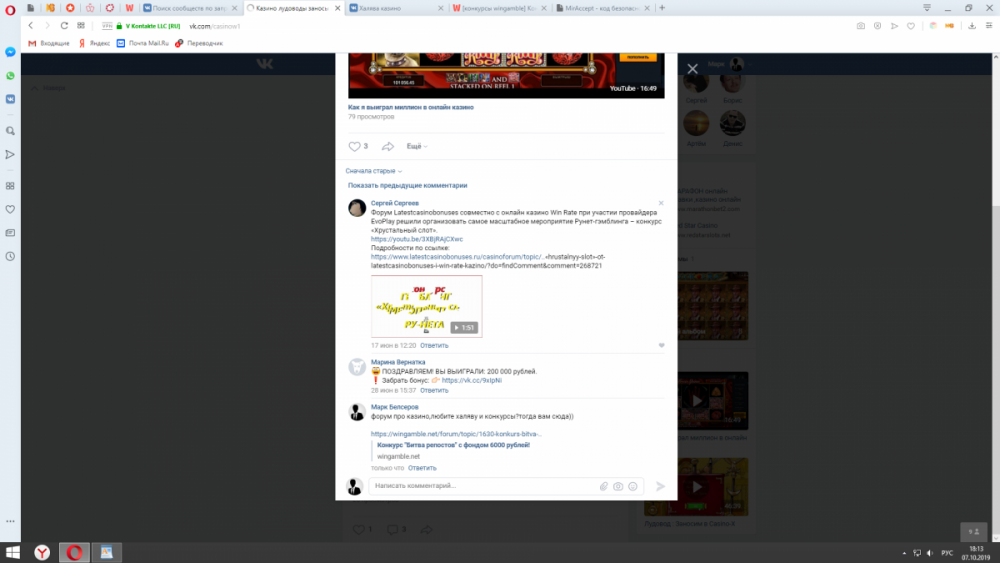Image resolution: width=1000 pixels, height=563 pixels.
Task: Open Opera main menu logo
Action: point(10,10)
